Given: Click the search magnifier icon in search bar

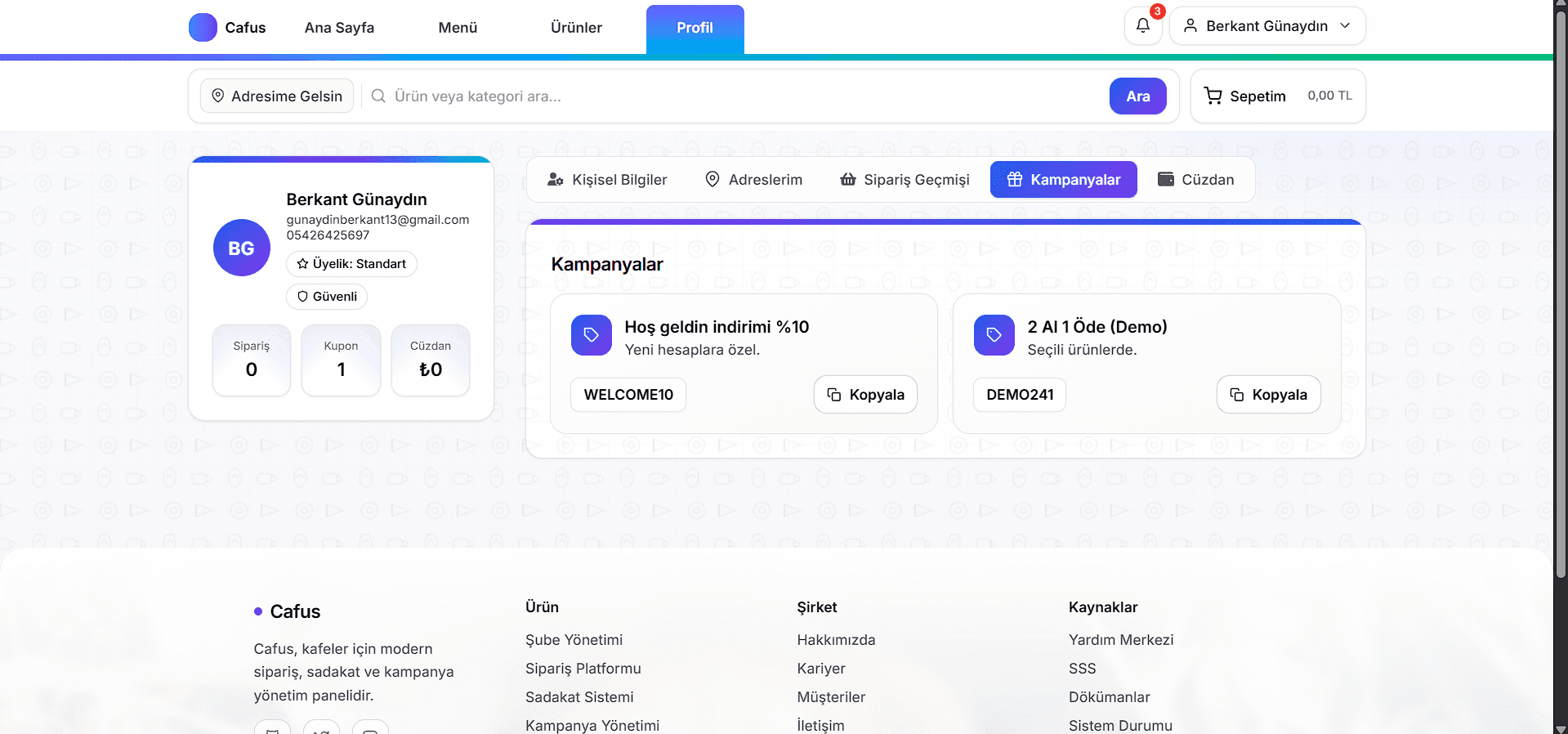Looking at the screenshot, I should [x=378, y=96].
